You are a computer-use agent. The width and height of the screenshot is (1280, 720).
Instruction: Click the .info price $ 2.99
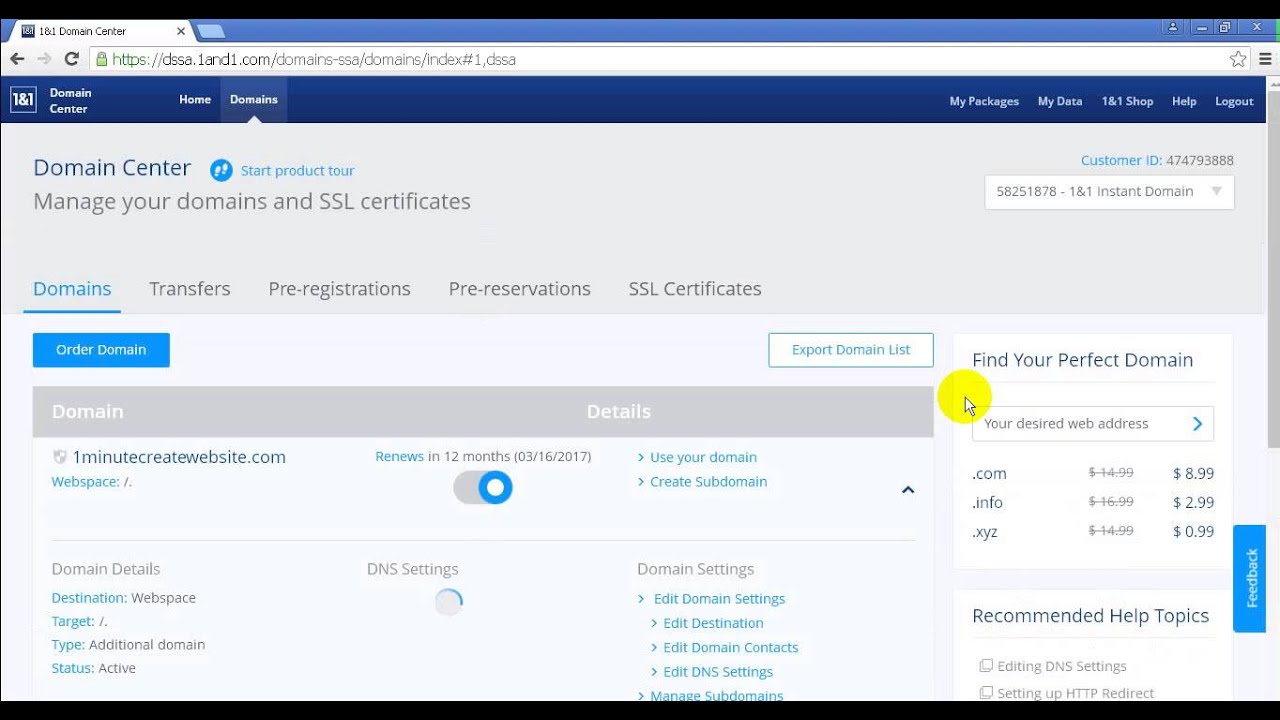click(1193, 503)
